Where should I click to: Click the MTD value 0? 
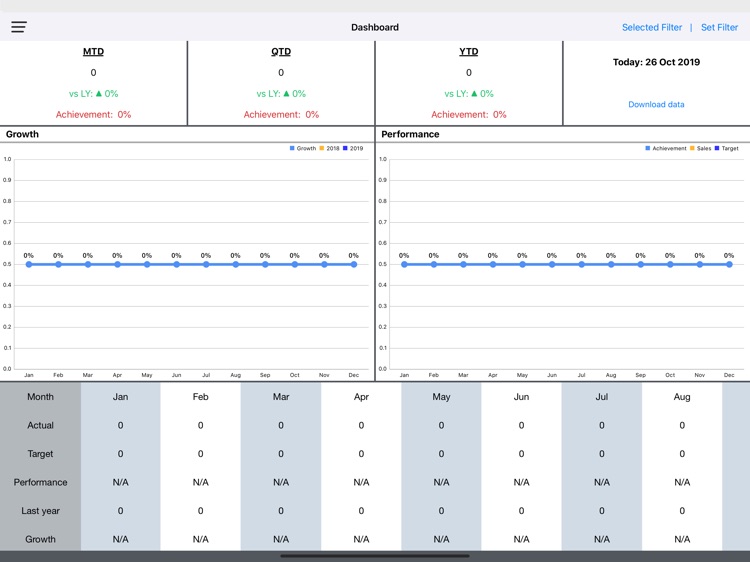point(93,73)
